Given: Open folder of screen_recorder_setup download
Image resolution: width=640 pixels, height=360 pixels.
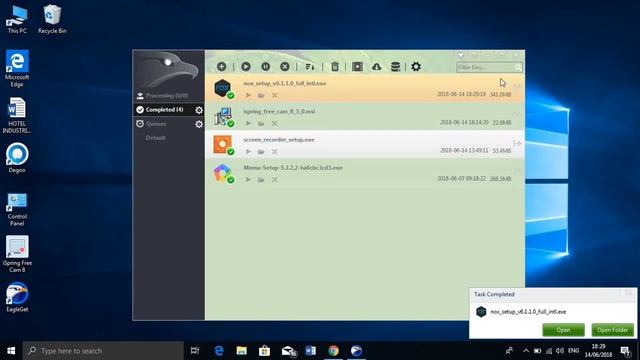Looking at the screenshot, I should pos(261,152).
